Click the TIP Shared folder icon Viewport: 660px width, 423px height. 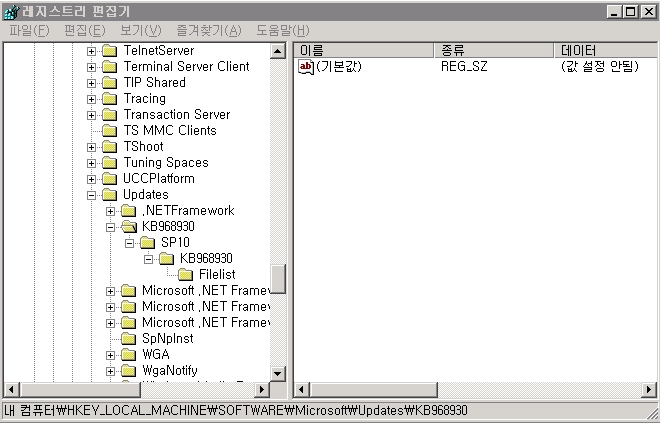point(109,83)
